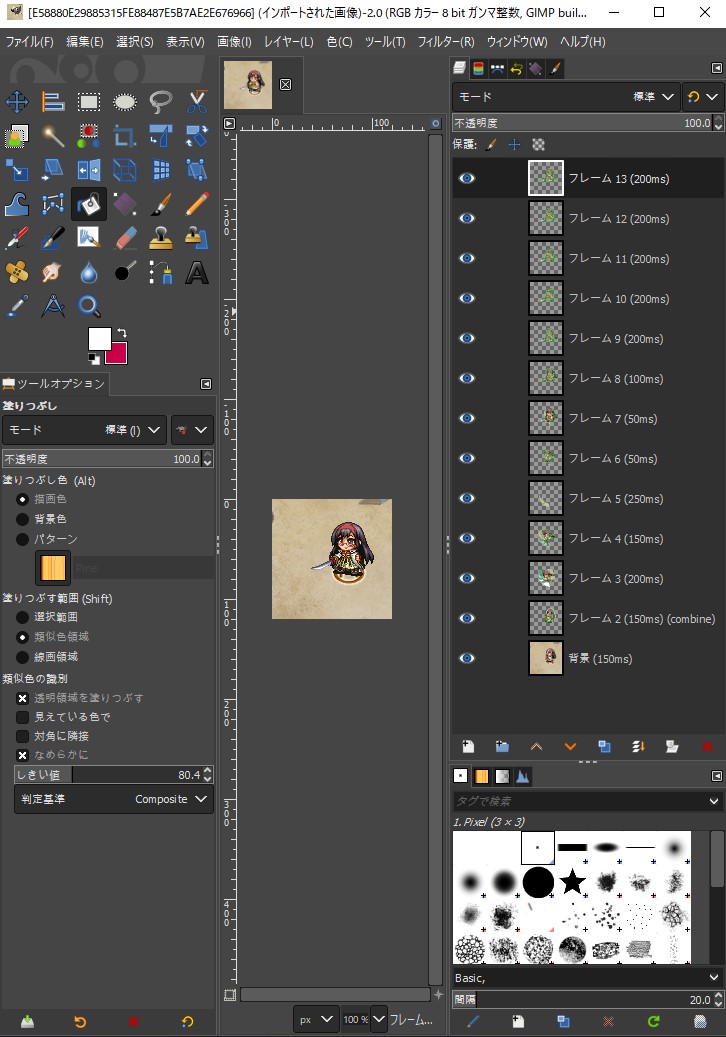726x1037 pixels.
Task: Open the px unit dropdown
Action: click(315, 1020)
